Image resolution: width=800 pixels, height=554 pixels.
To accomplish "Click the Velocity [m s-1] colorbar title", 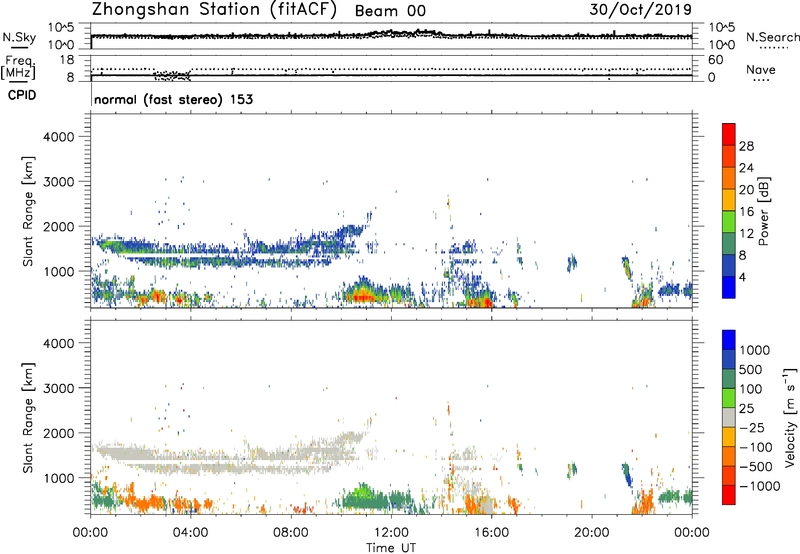I will (790, 417).
